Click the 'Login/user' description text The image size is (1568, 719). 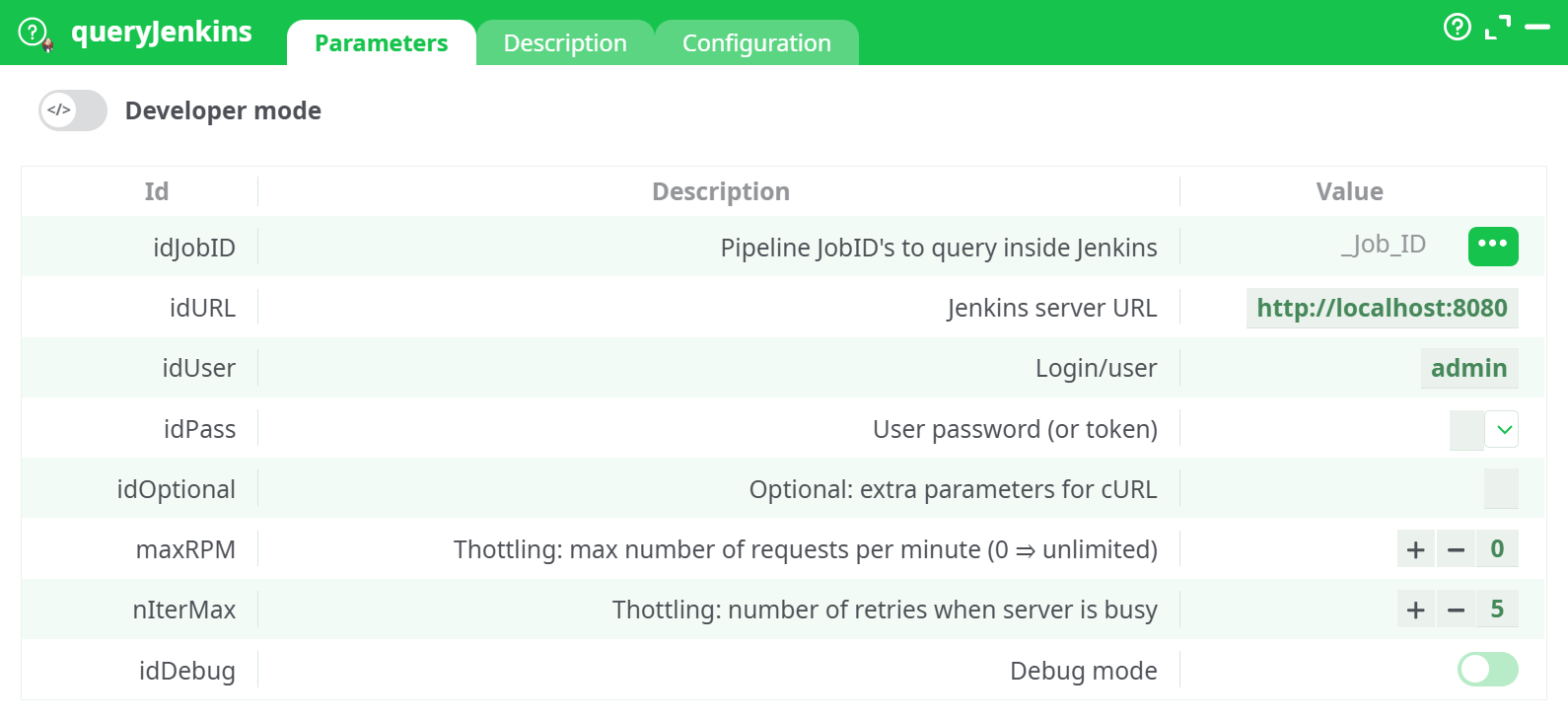pyautogui.click(x=1096, y=368)
